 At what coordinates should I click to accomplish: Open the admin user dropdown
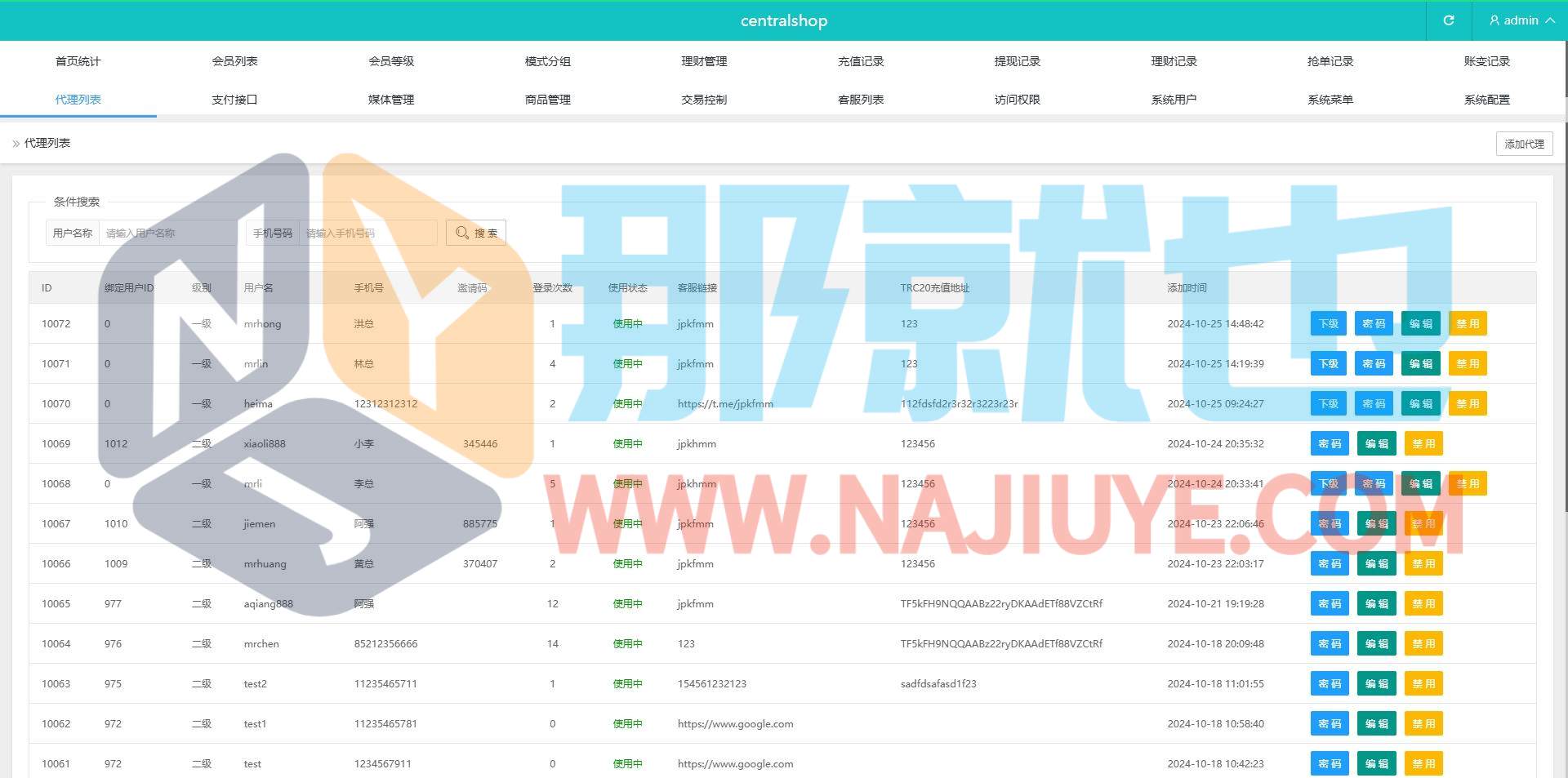click(1521, 20)
